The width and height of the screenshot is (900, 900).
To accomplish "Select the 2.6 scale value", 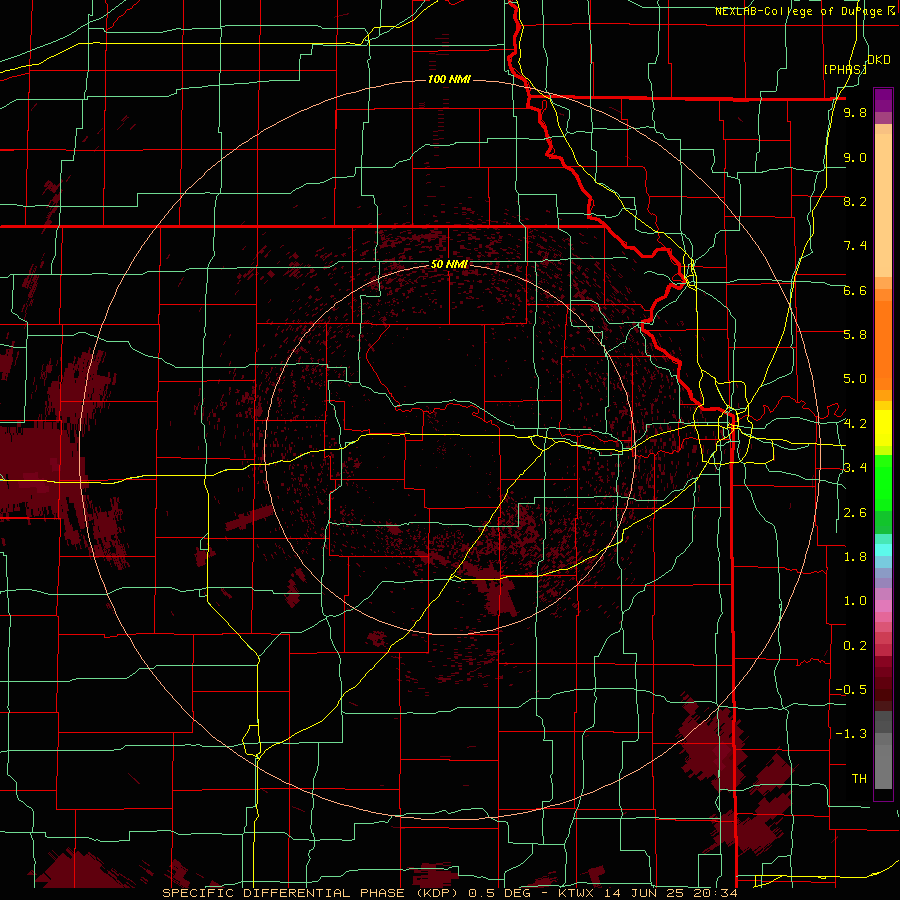I will 855,513.
